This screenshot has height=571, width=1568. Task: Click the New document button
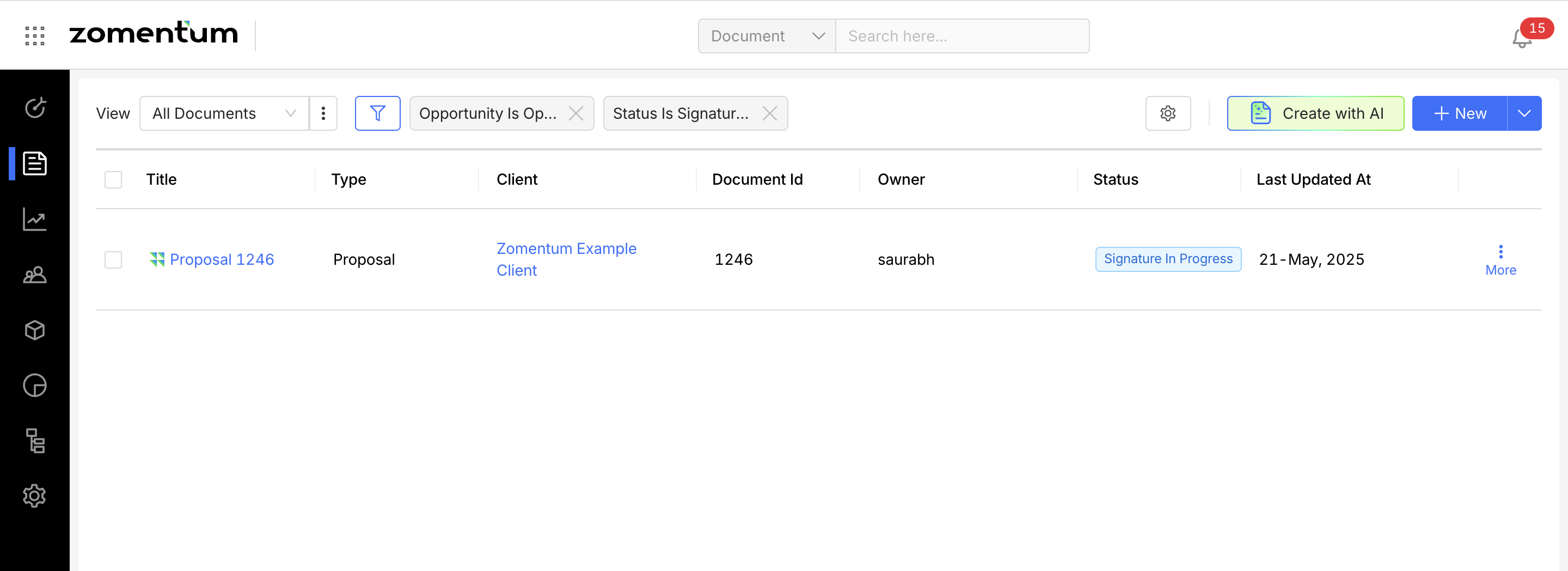click(1460, 113)
